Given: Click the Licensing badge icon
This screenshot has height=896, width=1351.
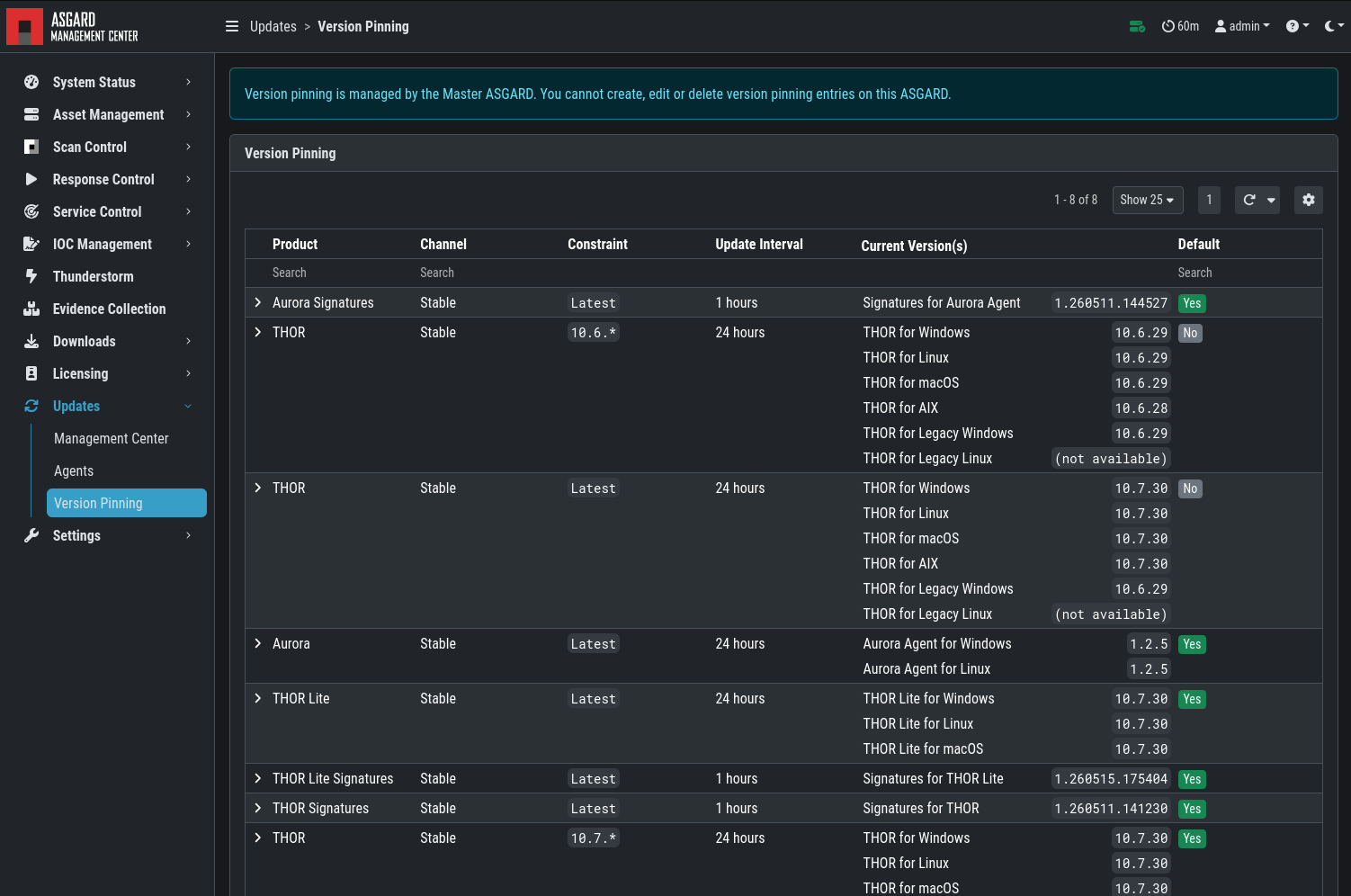Looking at the screenshot, I should point(31,373).
